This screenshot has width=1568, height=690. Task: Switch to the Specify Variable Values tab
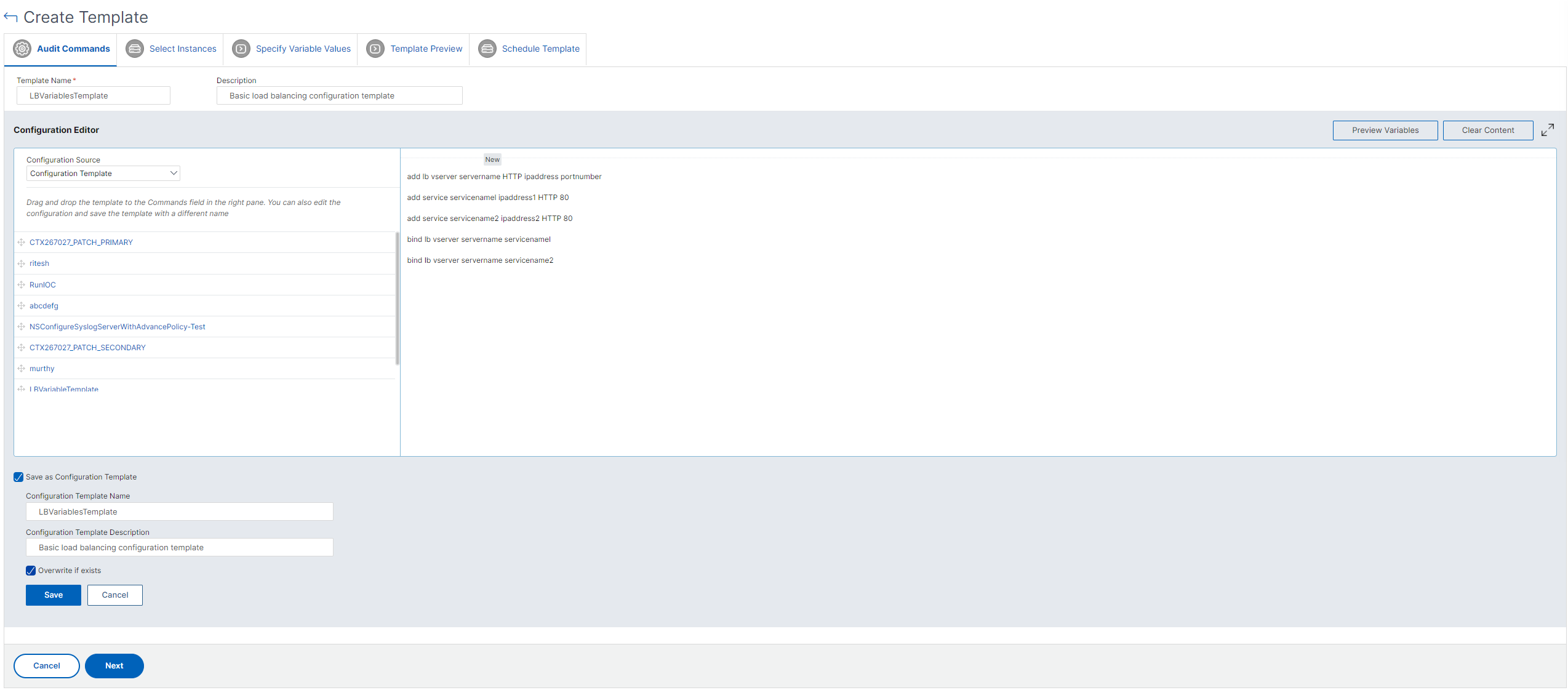click(x=291, y=49)
